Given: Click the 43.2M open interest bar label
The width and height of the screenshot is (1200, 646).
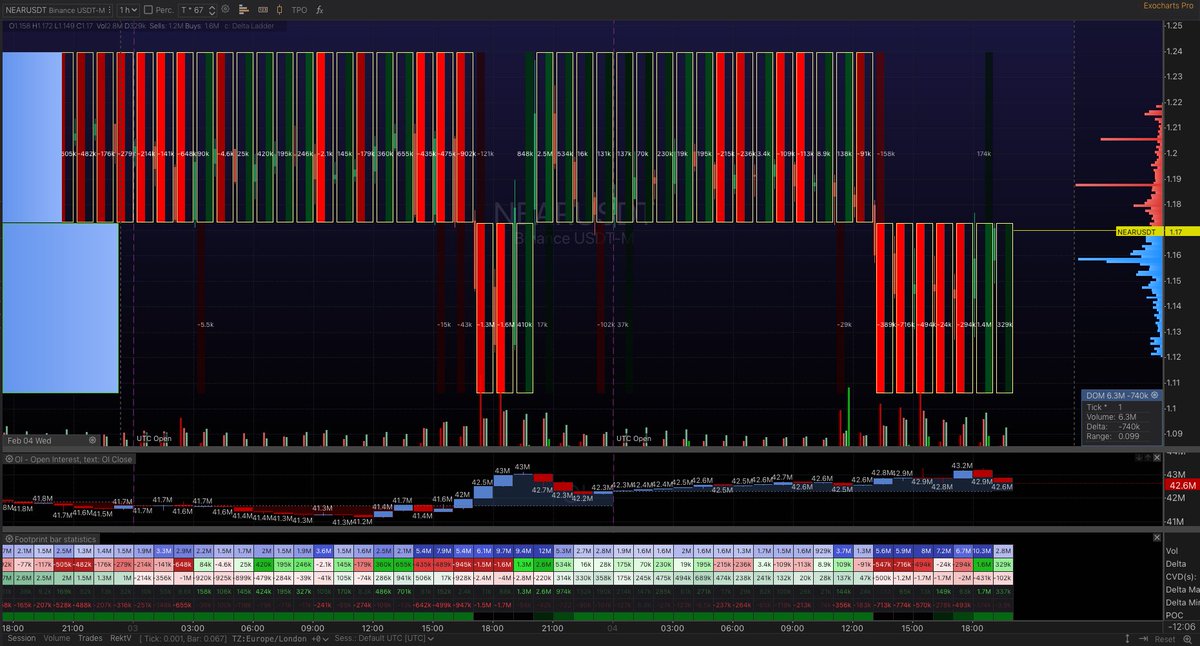Looking at the screenshot, I should point(962,466).
